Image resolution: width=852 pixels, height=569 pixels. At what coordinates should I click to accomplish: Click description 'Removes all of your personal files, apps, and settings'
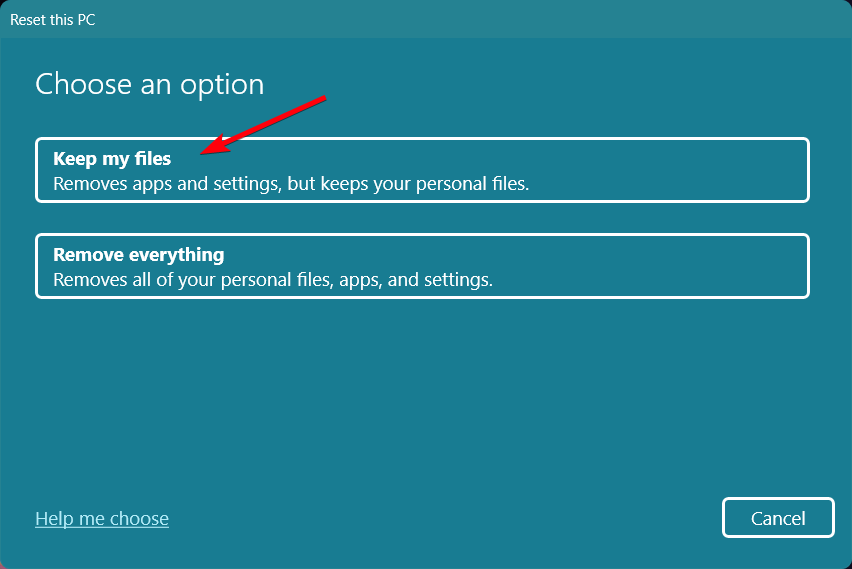tap(272, 280)
